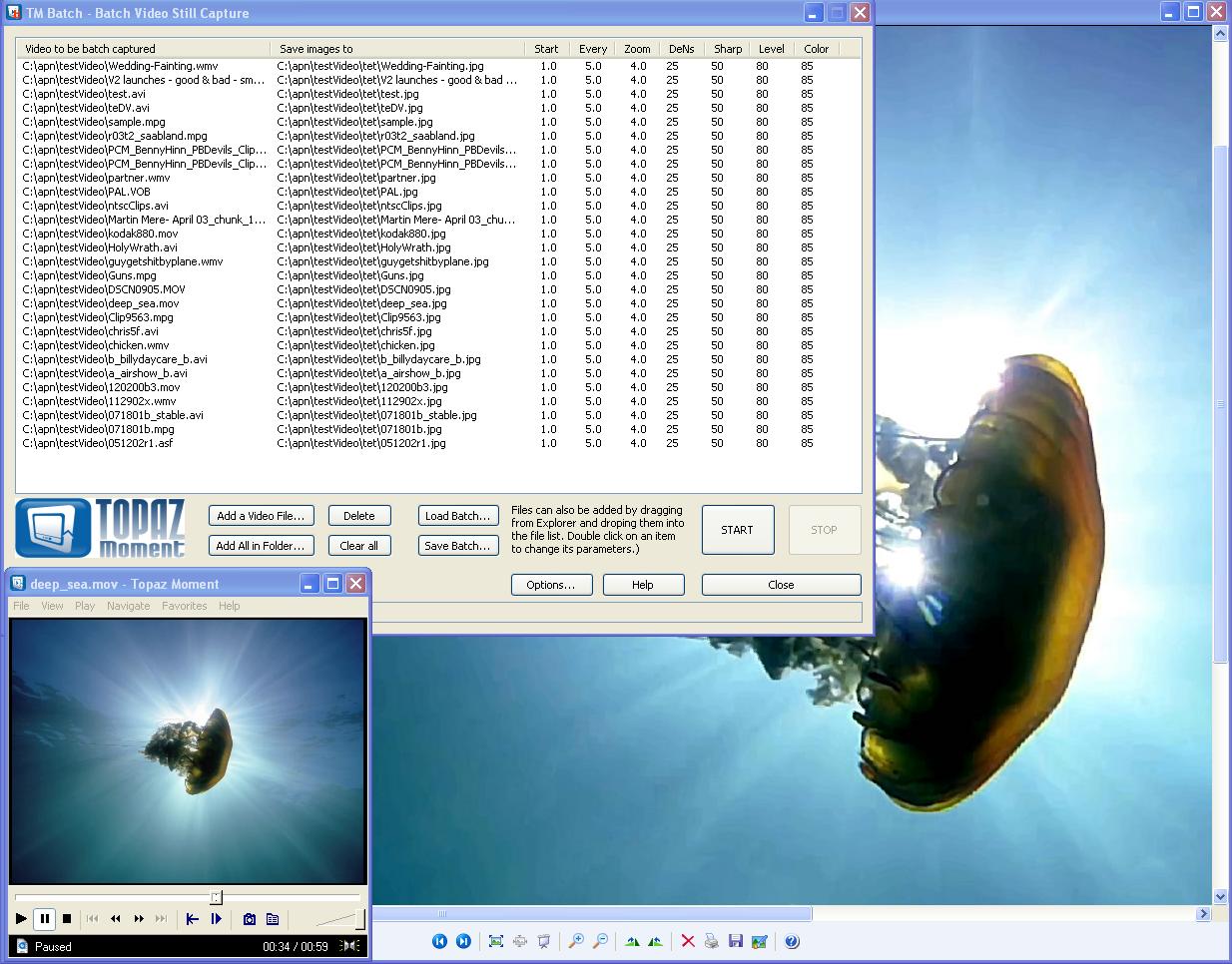Advance to next frame with blue arrow icon
The height and width of the screenshot is (964, 1232).
217,919
